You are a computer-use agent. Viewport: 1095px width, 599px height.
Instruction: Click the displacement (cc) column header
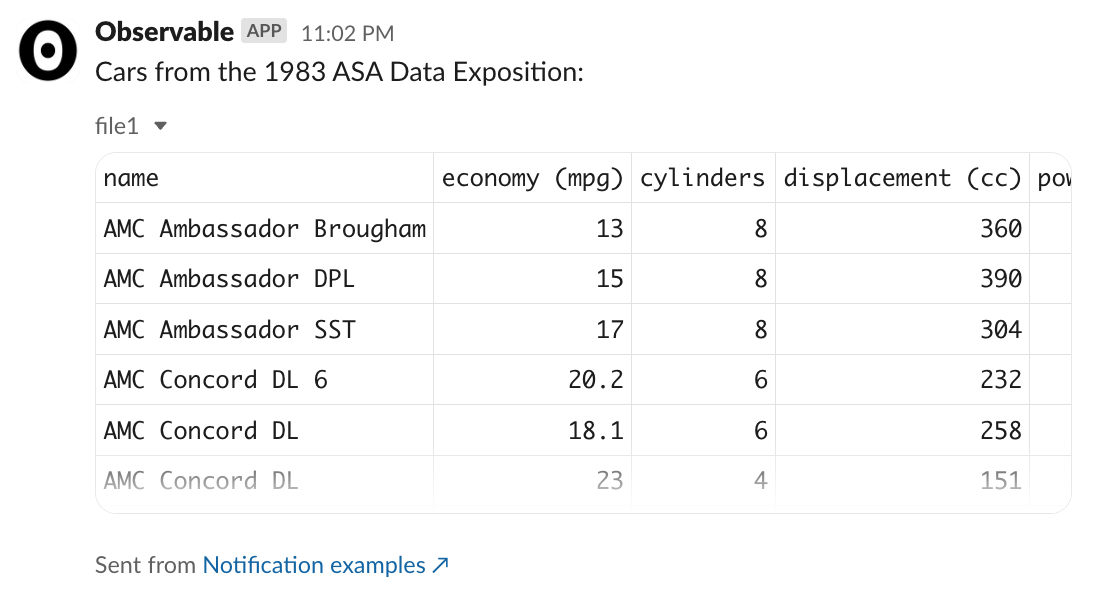click(901, 178)
